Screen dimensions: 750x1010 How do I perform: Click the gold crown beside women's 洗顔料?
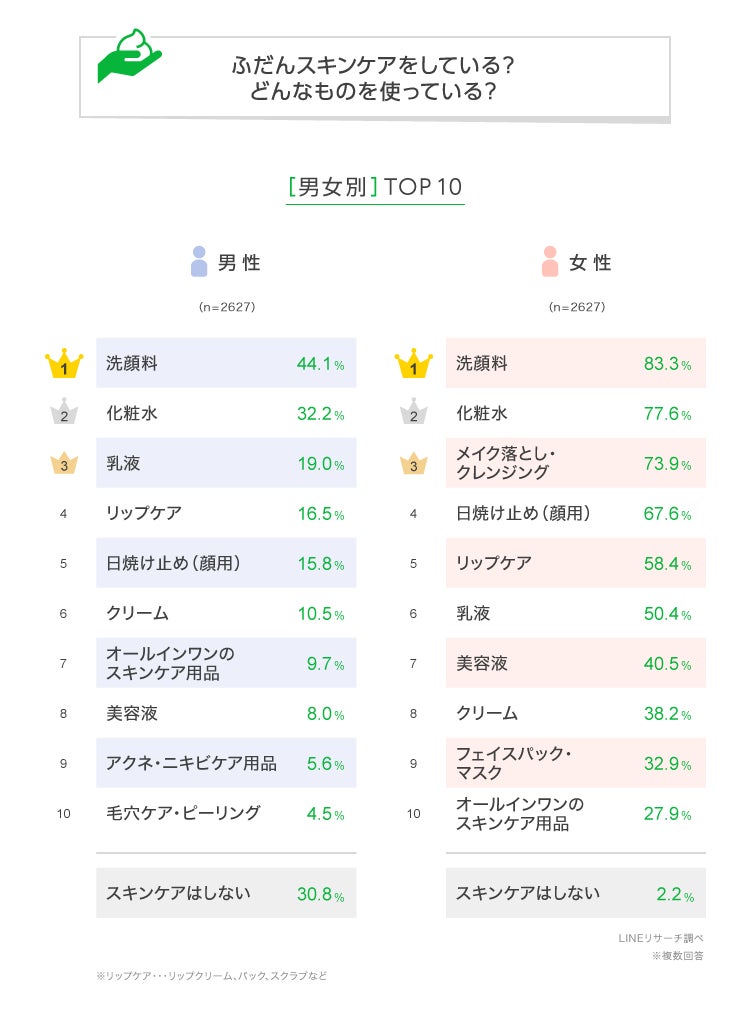[x=413, y=364]
